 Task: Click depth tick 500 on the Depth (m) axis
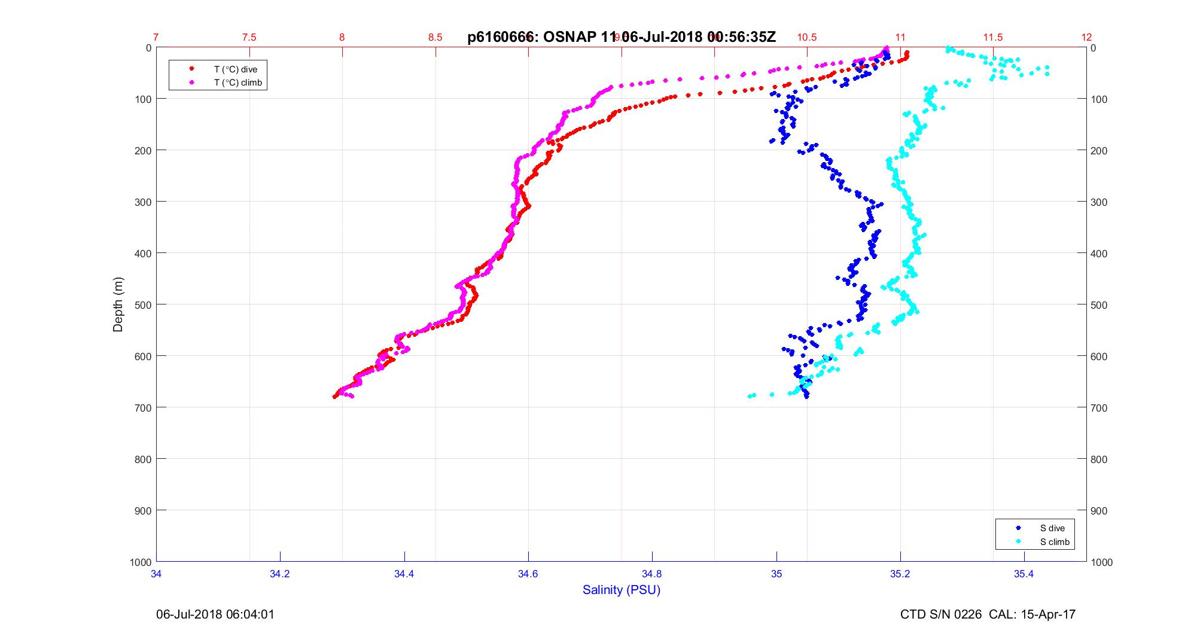coord(142,305)
